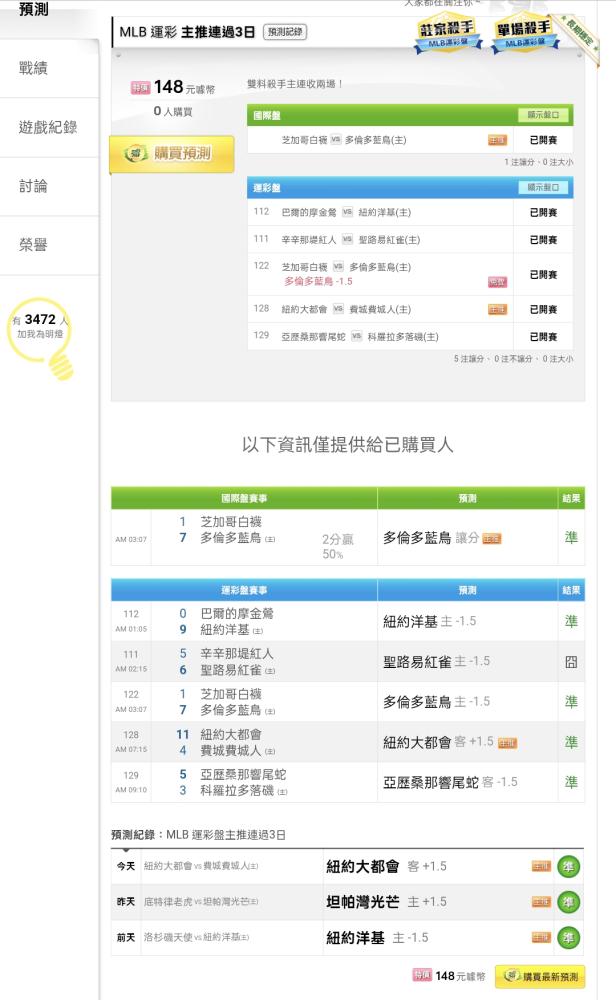The width and height of the screenshot is (616, 1000).
Task: Click the 2分贏 50% result text
Action: coord(337,547)
